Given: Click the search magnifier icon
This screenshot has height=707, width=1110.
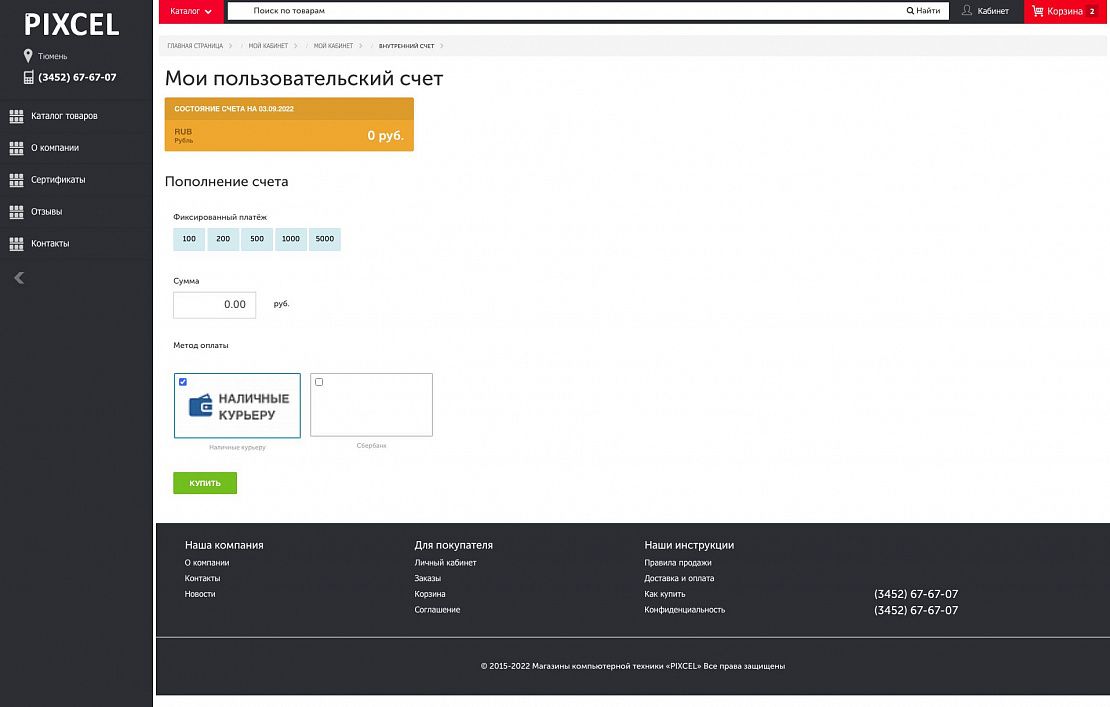Looking at the screenshot, I should [911, 11].
